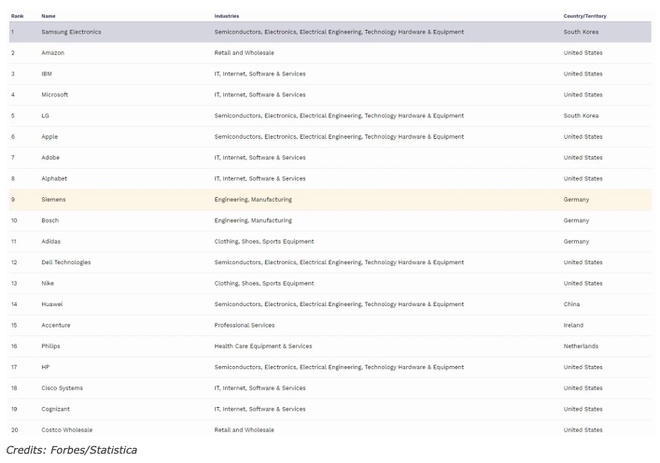Select the Dell Technologies name cell
Image resolution: width=660 pixels, height=463 pixels.
[66, 263]
